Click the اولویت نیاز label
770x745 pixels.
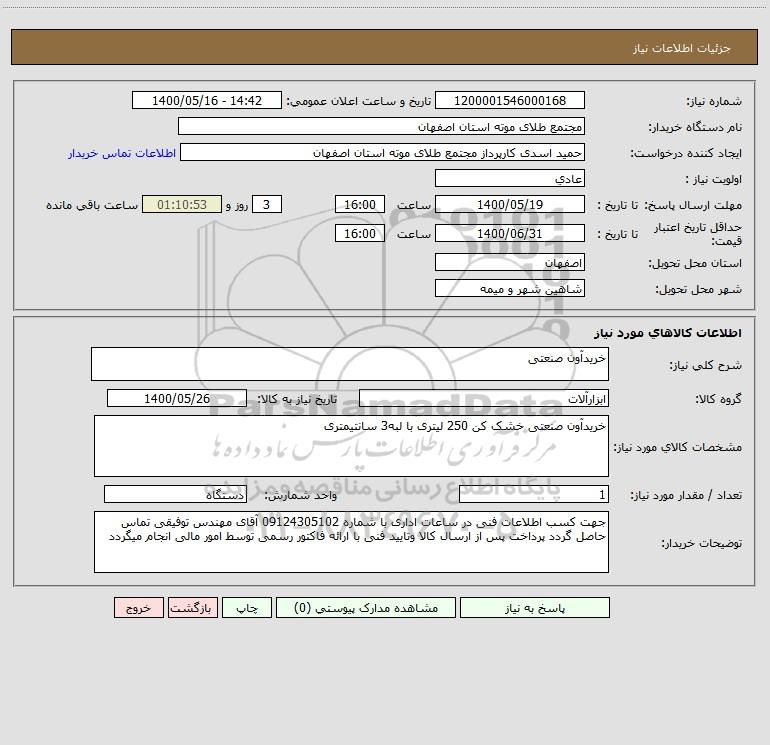714,179
